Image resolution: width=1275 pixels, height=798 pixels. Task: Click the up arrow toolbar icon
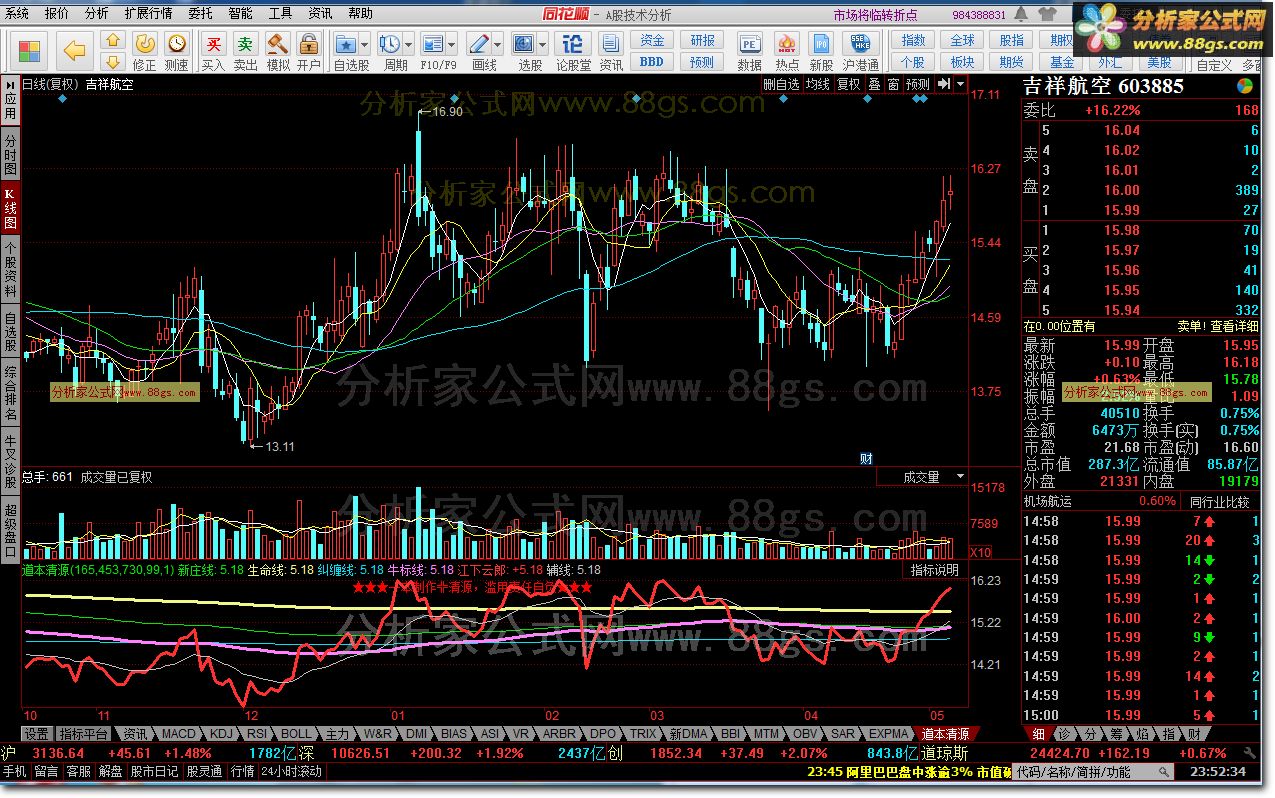pos(113,41)
